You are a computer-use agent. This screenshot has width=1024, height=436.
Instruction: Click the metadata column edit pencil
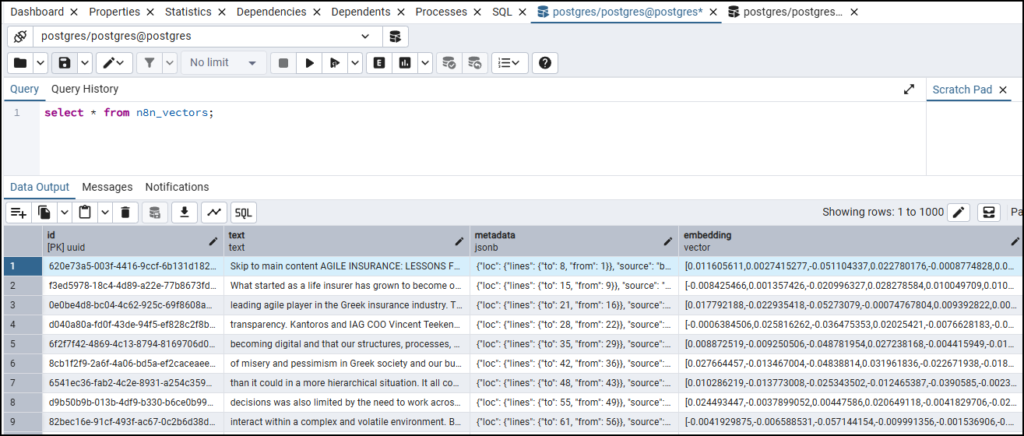click(668, 241)
